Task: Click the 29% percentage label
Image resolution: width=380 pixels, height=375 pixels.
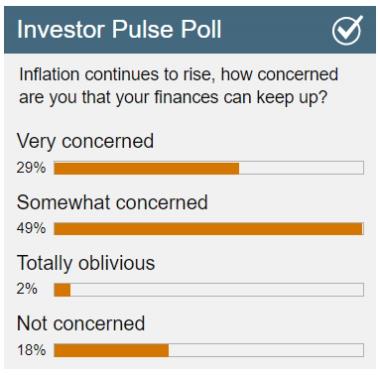Action: (x=31, y=168)
